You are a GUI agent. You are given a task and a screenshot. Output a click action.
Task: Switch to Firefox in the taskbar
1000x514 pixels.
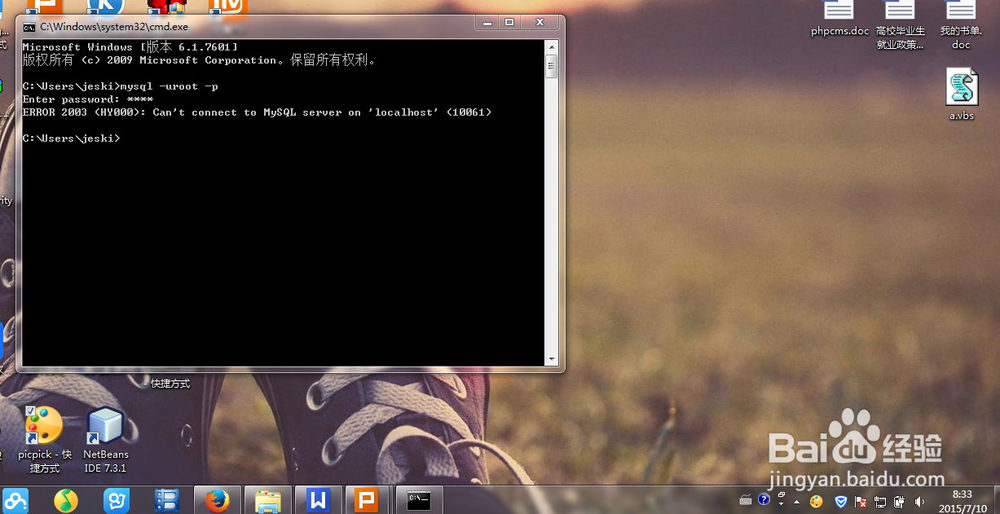pos(217,501)
